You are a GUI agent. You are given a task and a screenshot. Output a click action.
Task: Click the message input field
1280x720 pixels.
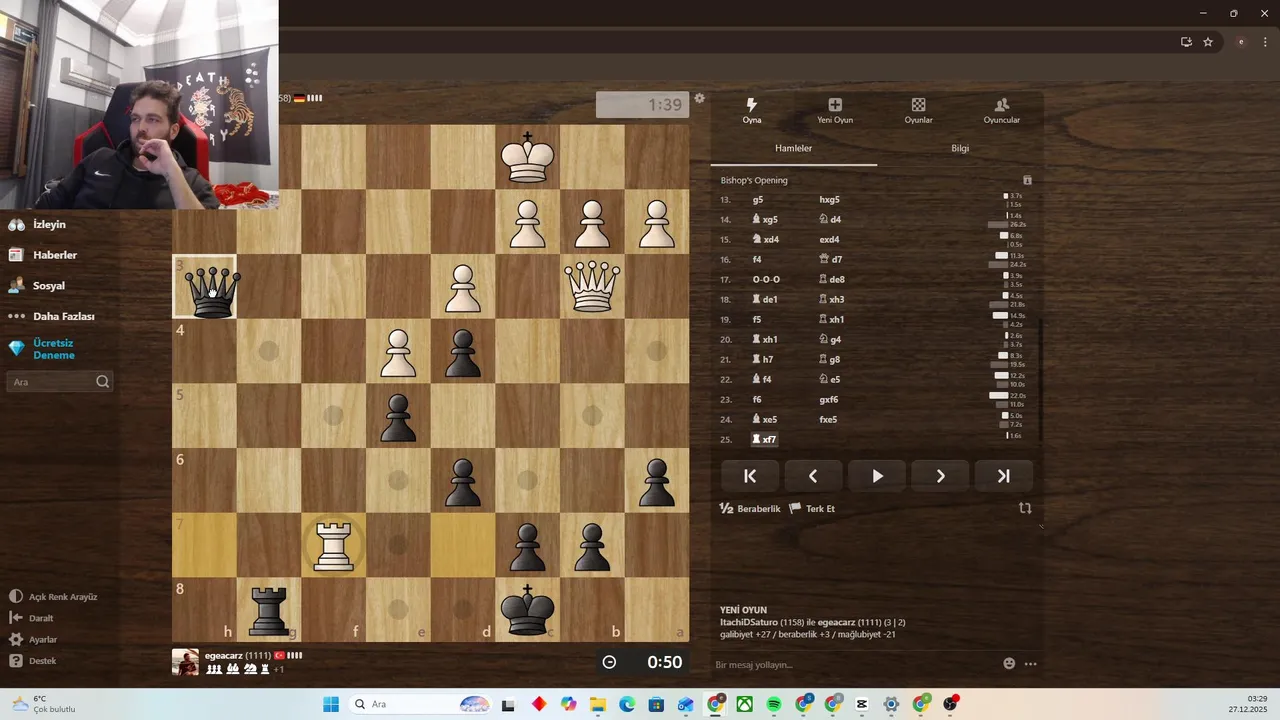[x=855, y=664]
